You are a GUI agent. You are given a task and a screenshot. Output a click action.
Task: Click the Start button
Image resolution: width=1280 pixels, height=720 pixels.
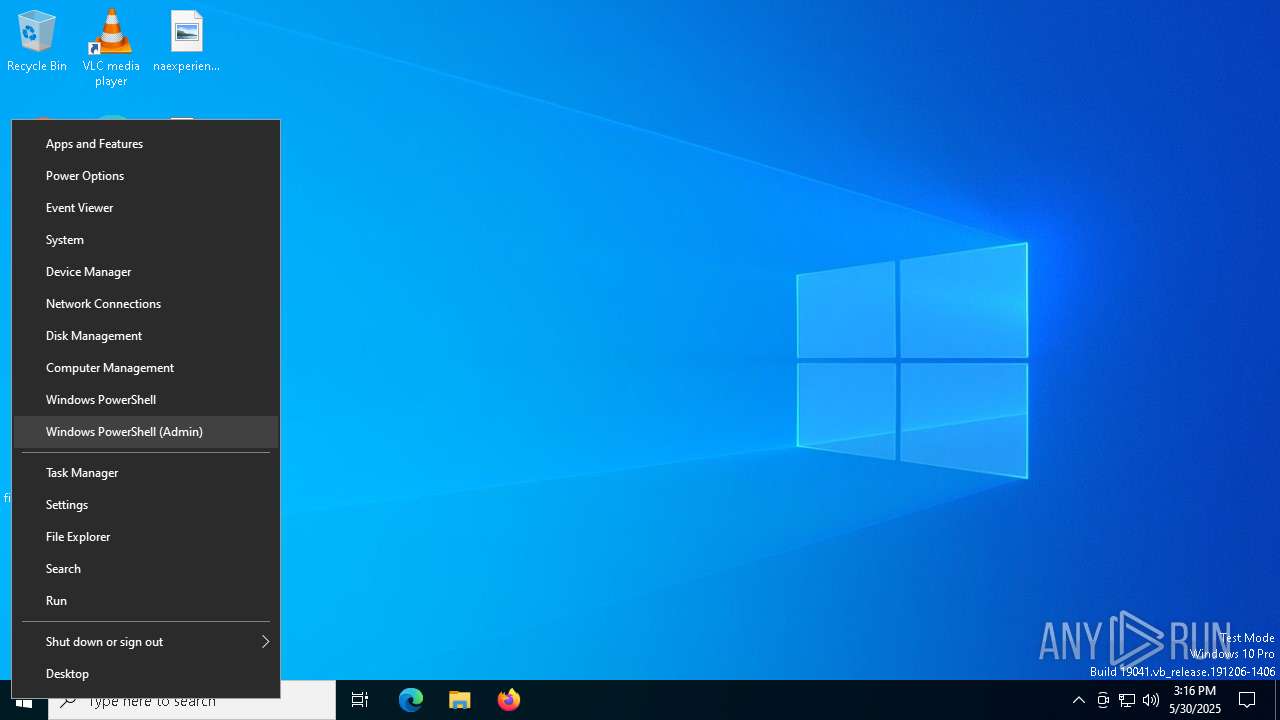point(24,701)
